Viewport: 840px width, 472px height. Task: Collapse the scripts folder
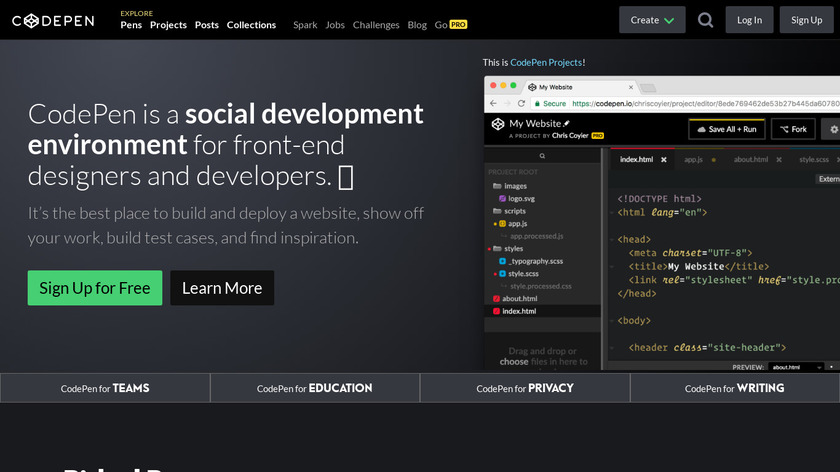point(509,211)
